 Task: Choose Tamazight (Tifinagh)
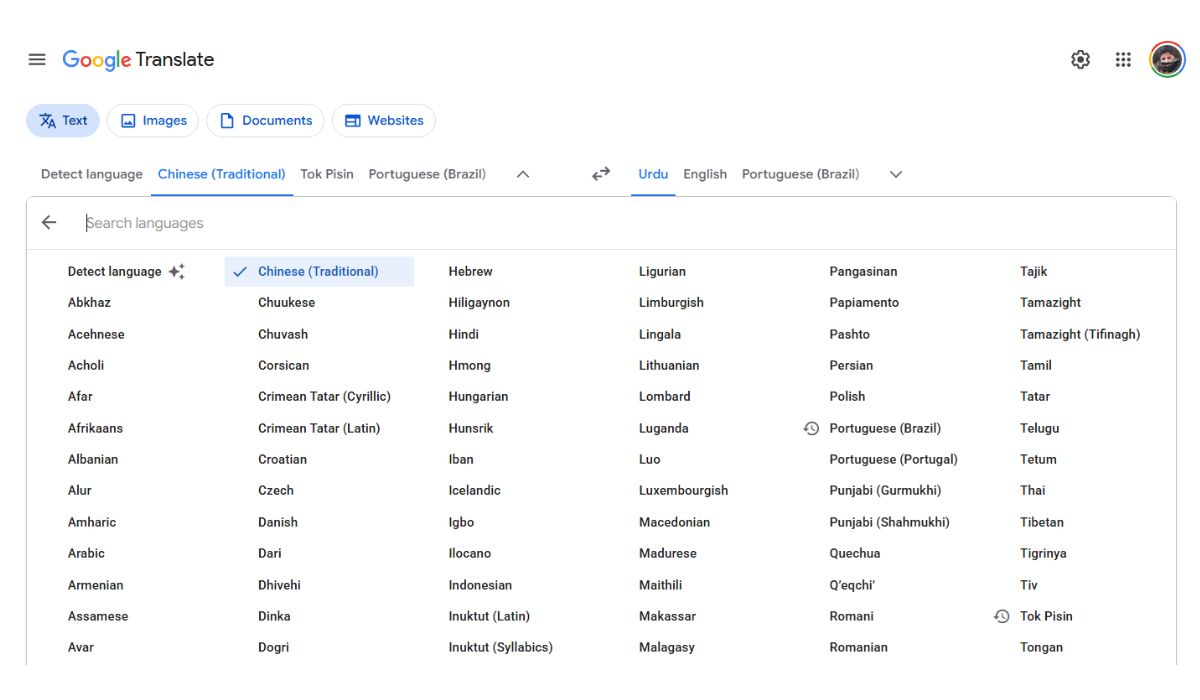[1081, 334]
